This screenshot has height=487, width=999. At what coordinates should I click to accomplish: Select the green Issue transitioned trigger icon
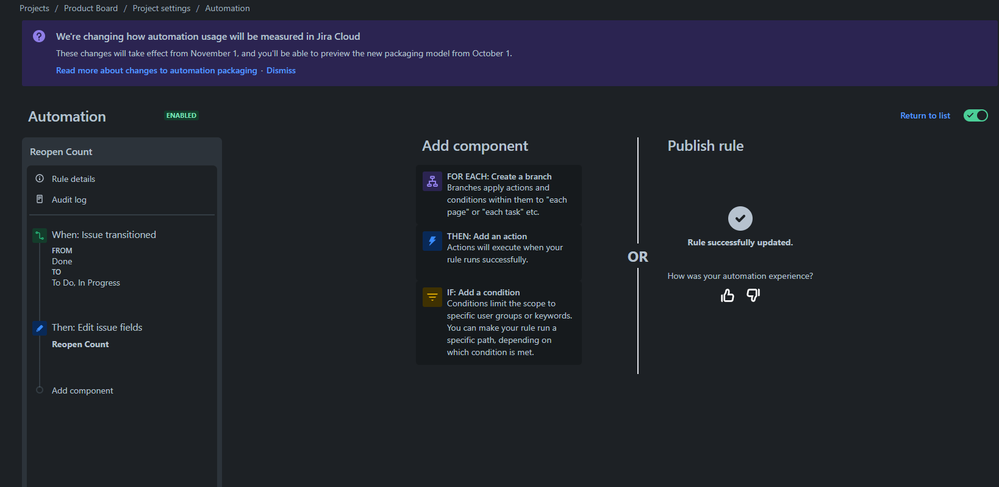click(x=40, y=235)
